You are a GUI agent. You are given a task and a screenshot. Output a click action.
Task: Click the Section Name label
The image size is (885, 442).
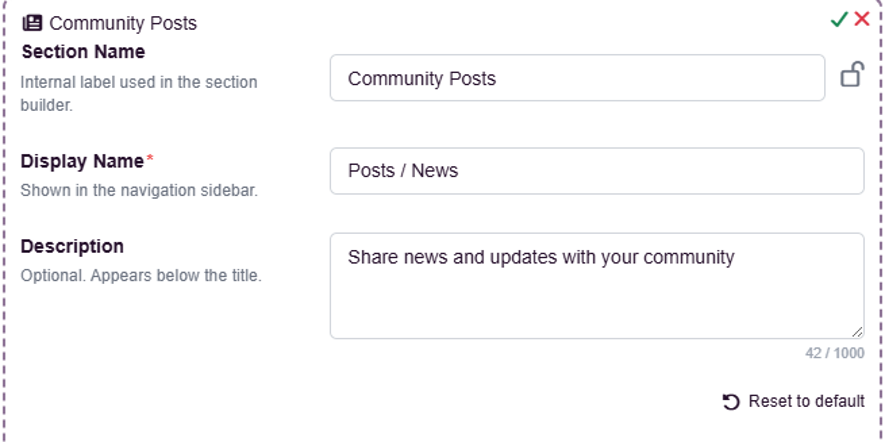click(83, 52)
